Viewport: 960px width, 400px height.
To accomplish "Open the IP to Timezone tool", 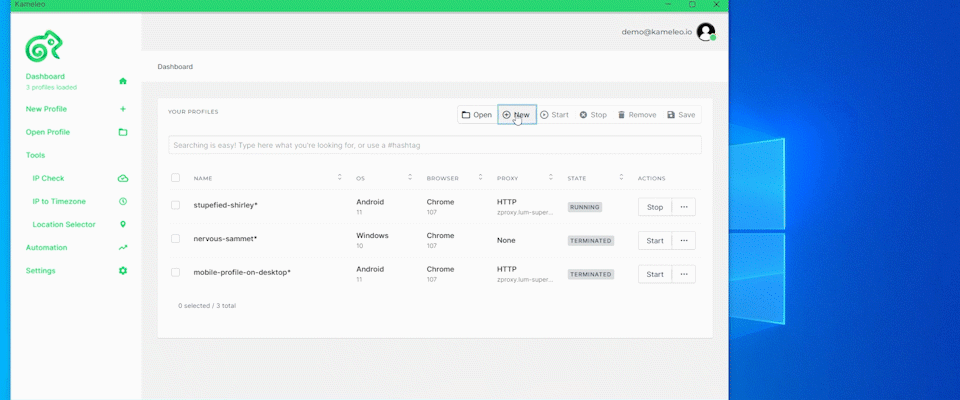I will pos(59,202).
